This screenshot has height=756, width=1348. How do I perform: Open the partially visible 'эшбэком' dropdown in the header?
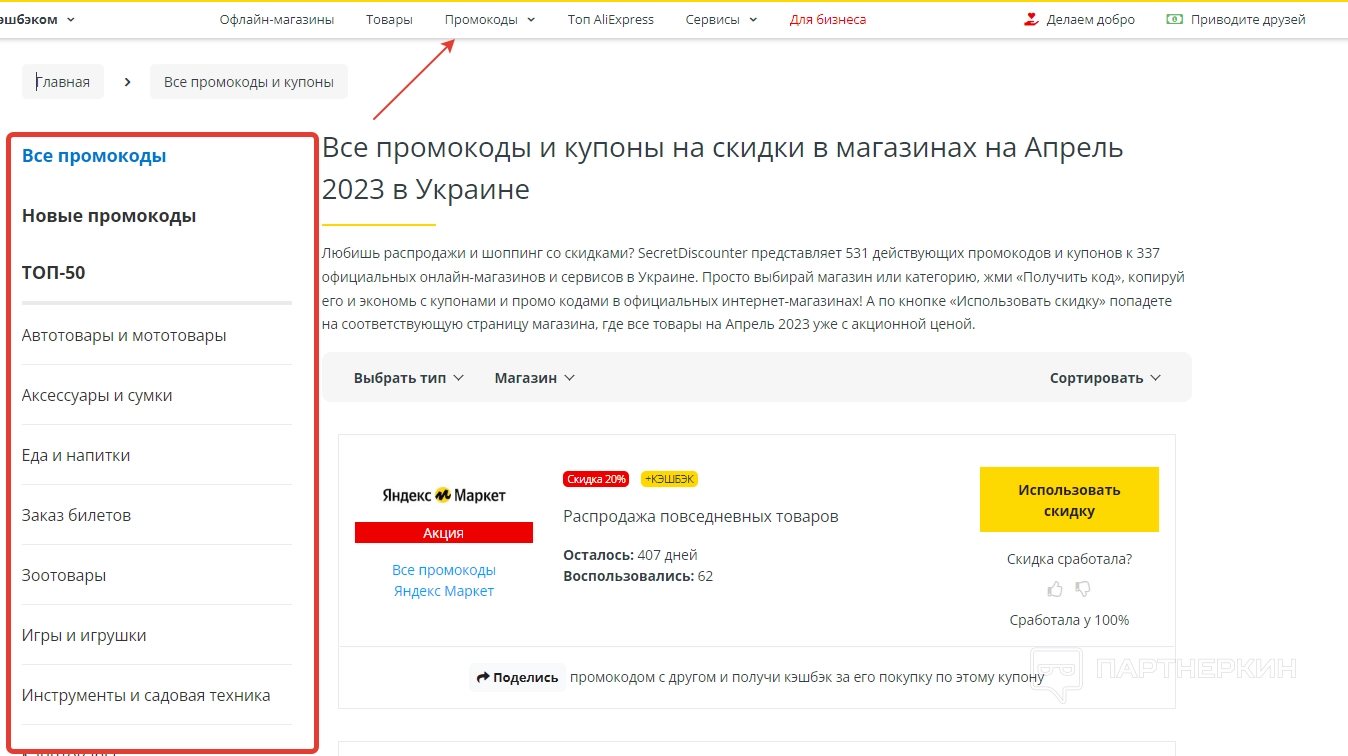pyautogui.click(x=38, y=19)
